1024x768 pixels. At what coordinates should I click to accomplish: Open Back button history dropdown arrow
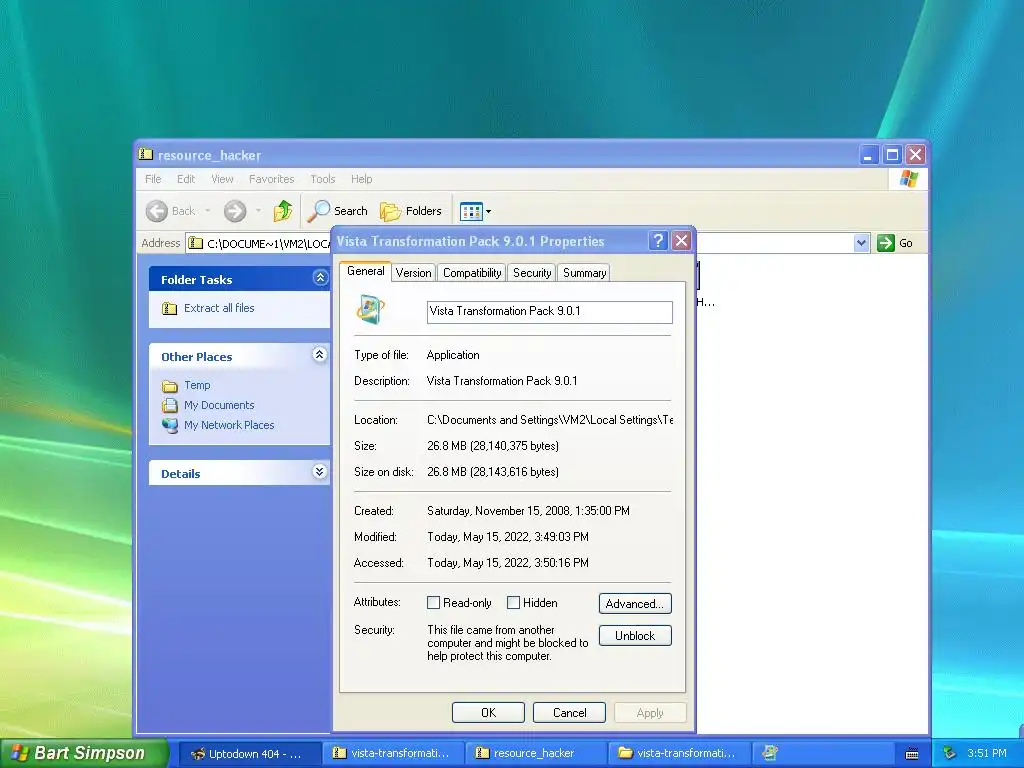[x=208, y=211]
